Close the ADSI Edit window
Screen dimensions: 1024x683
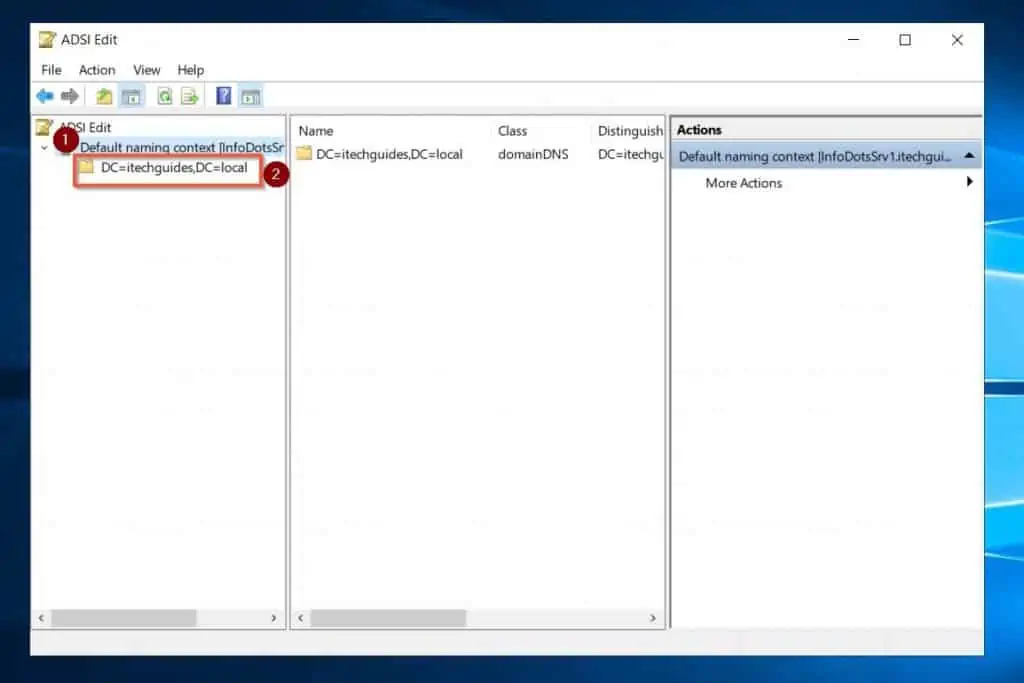957,40
